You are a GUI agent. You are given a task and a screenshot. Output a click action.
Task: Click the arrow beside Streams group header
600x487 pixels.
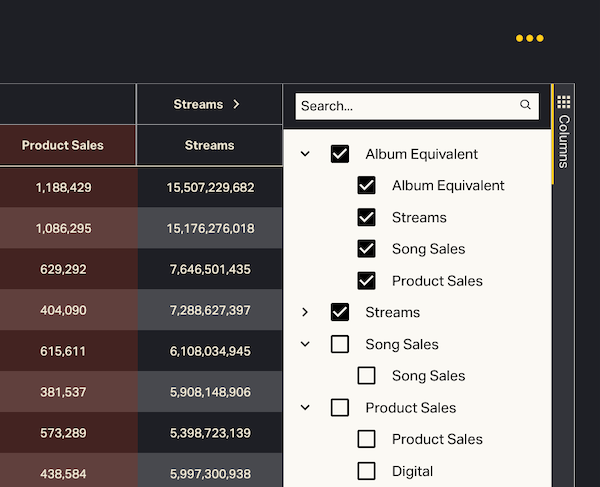237,104
